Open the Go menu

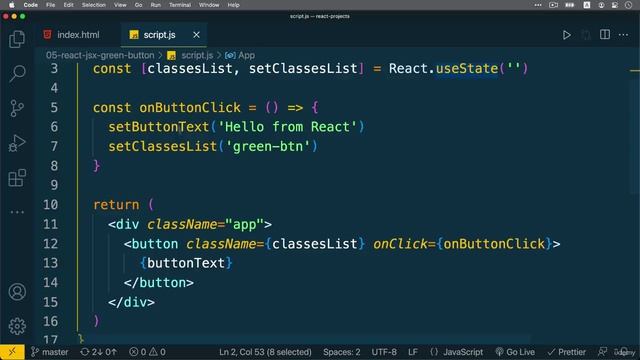pos(138,5)
